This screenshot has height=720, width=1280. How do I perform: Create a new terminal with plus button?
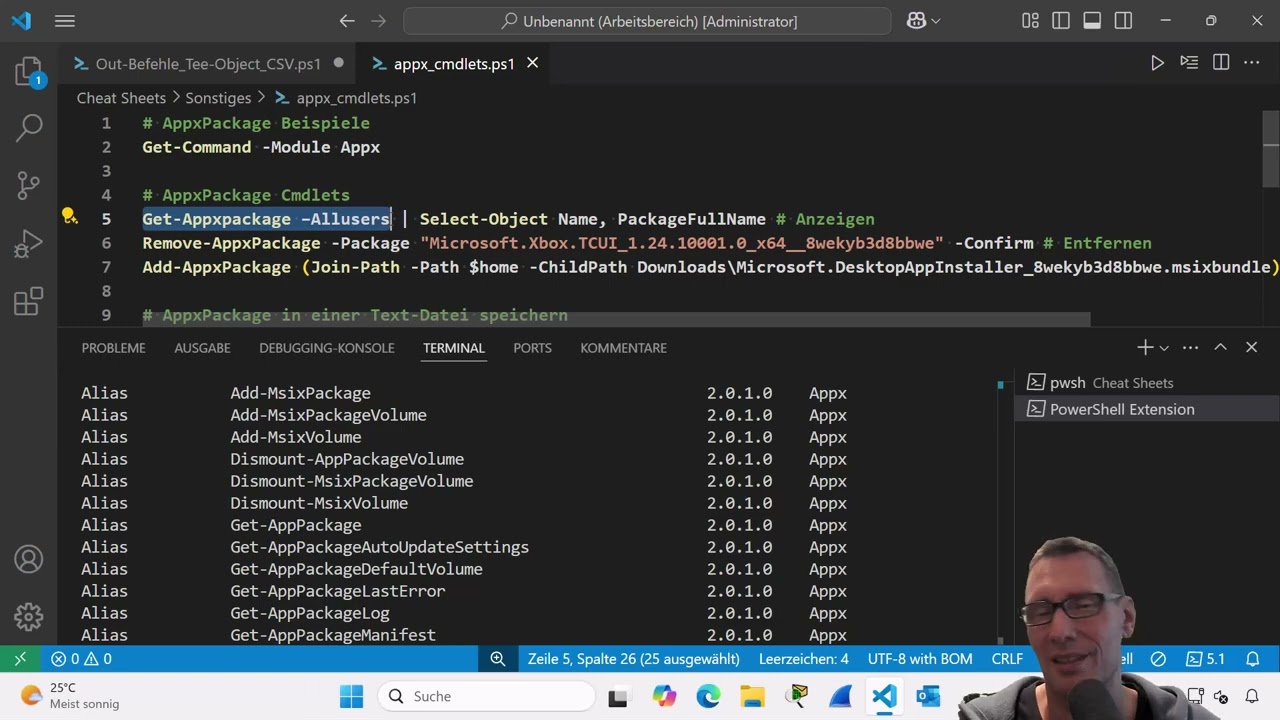pyautogui.click(x=1145, y=347)
